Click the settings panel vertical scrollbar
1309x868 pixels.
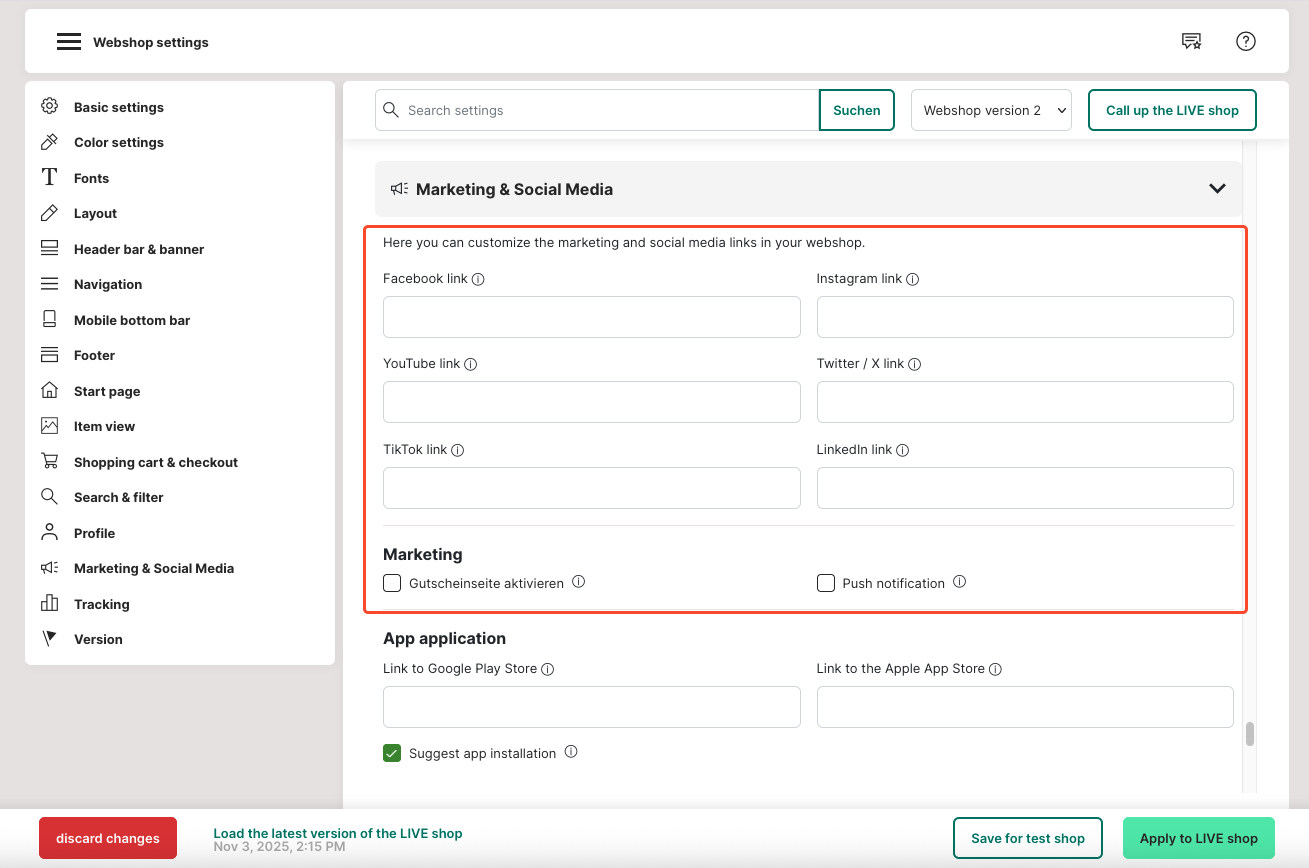(x=1250, y=734)
